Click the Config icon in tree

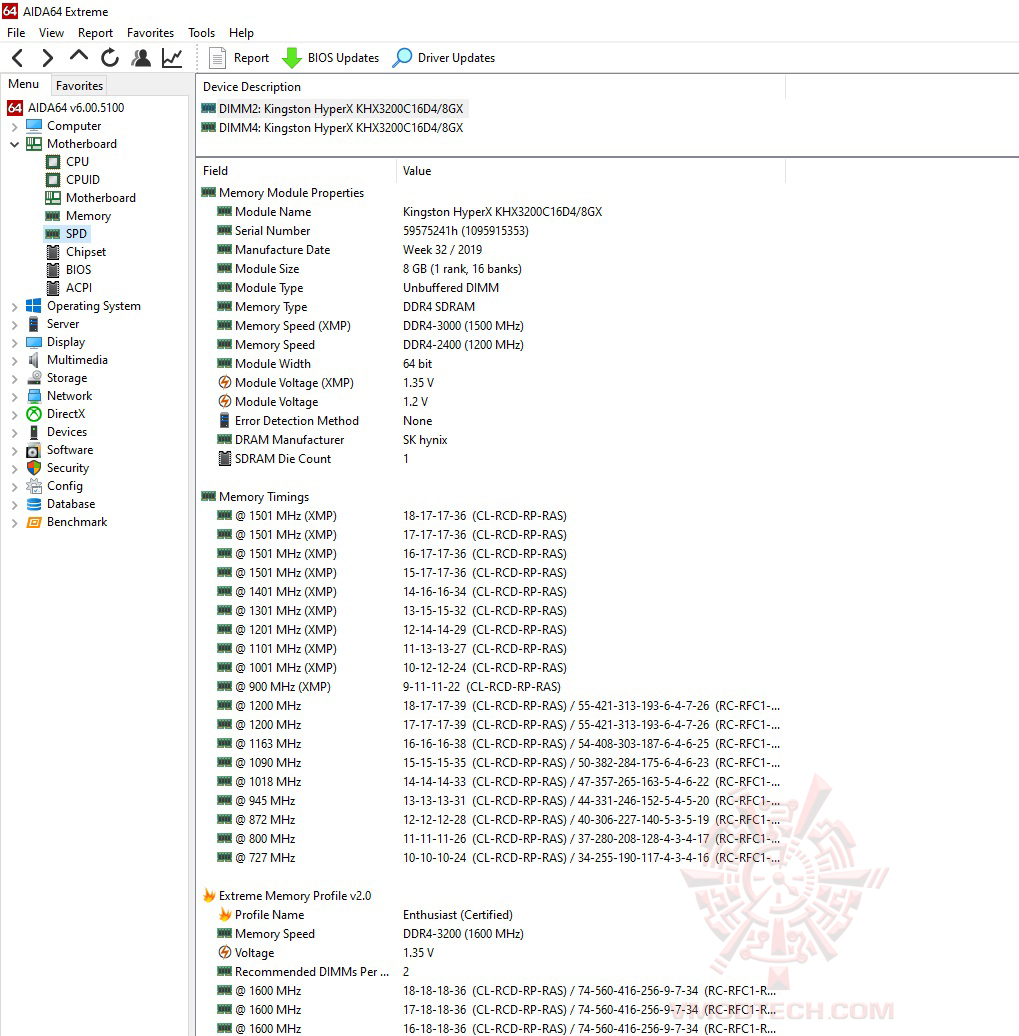(x=34, y=486)
